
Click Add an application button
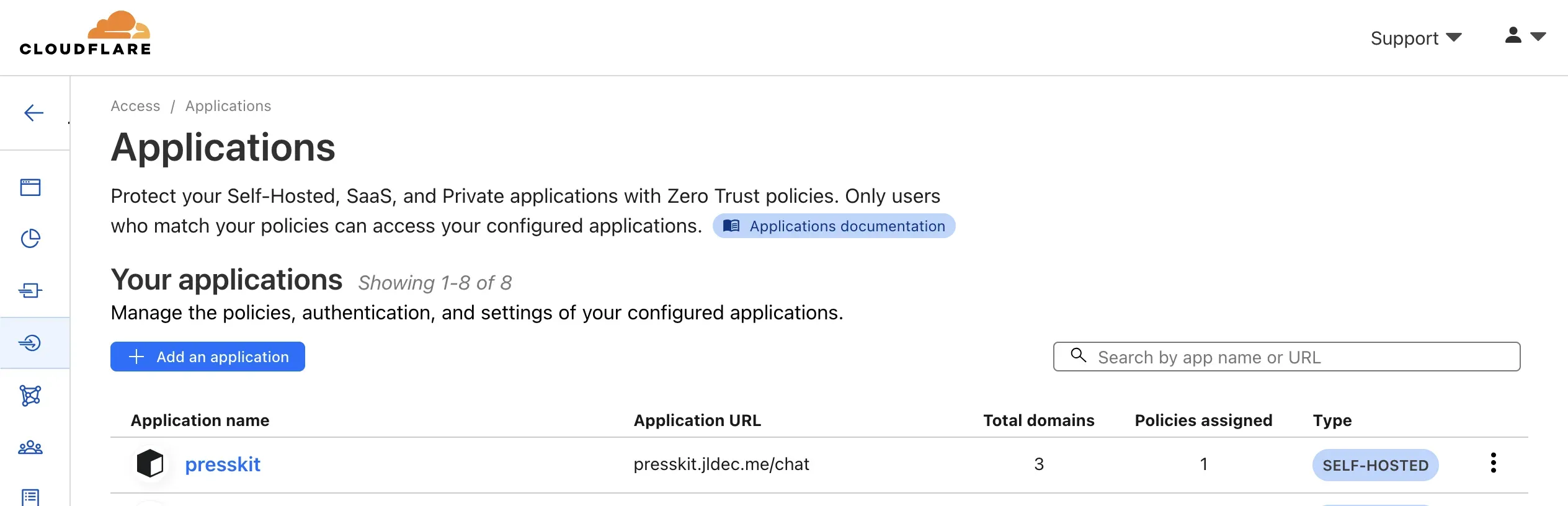click(208, 357)
